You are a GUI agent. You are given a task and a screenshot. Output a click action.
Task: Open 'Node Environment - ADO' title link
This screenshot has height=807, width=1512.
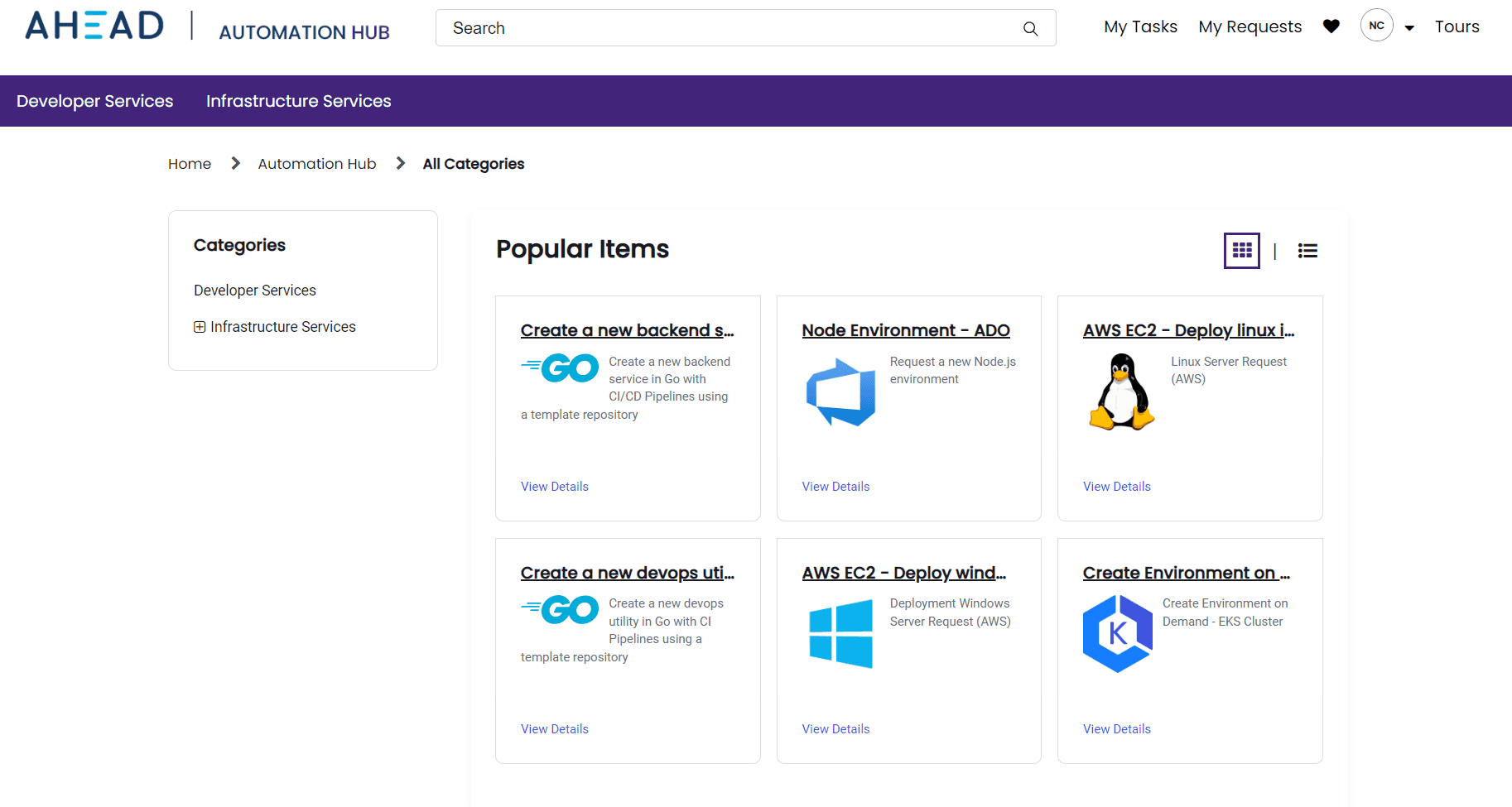(x=906, y=330)
